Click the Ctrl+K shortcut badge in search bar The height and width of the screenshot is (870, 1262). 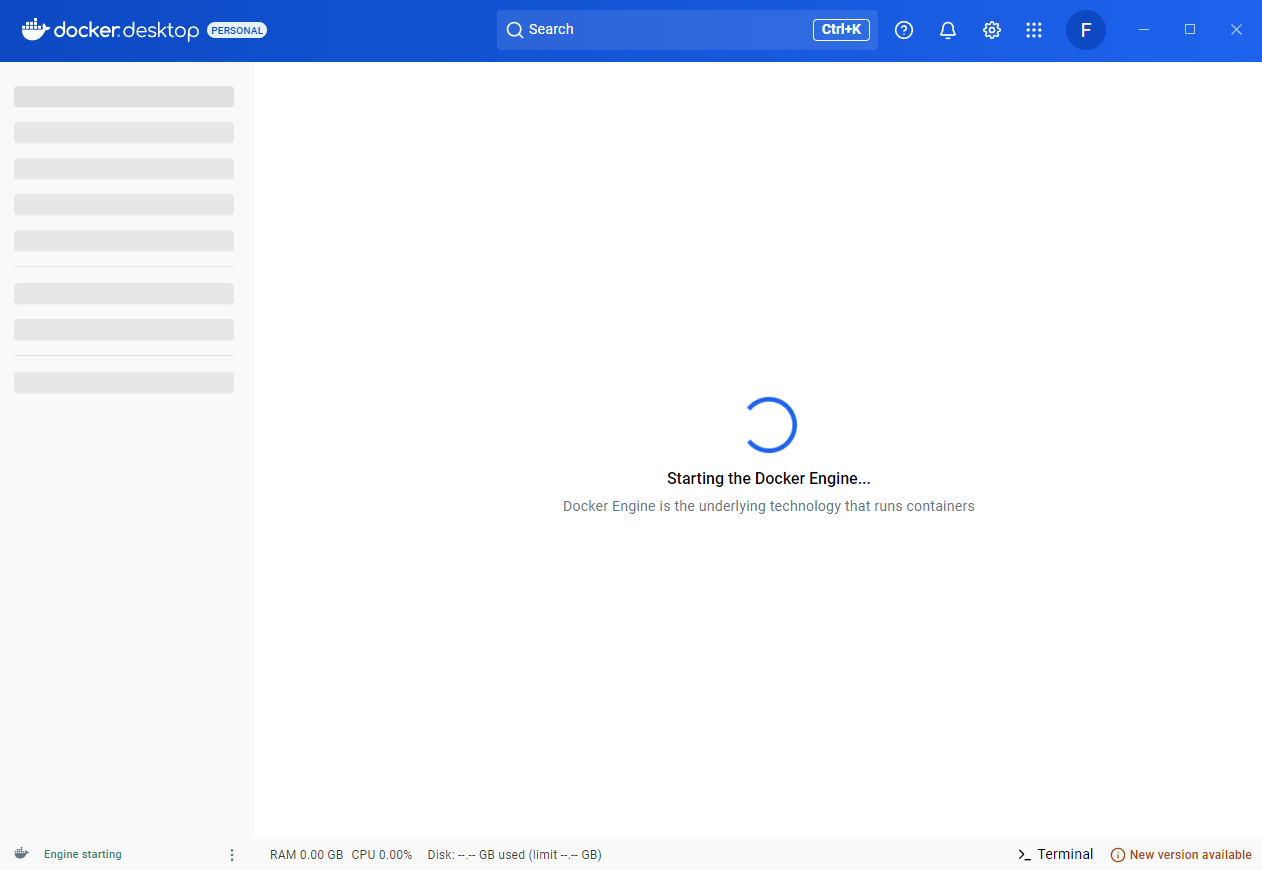pos(840,29)
